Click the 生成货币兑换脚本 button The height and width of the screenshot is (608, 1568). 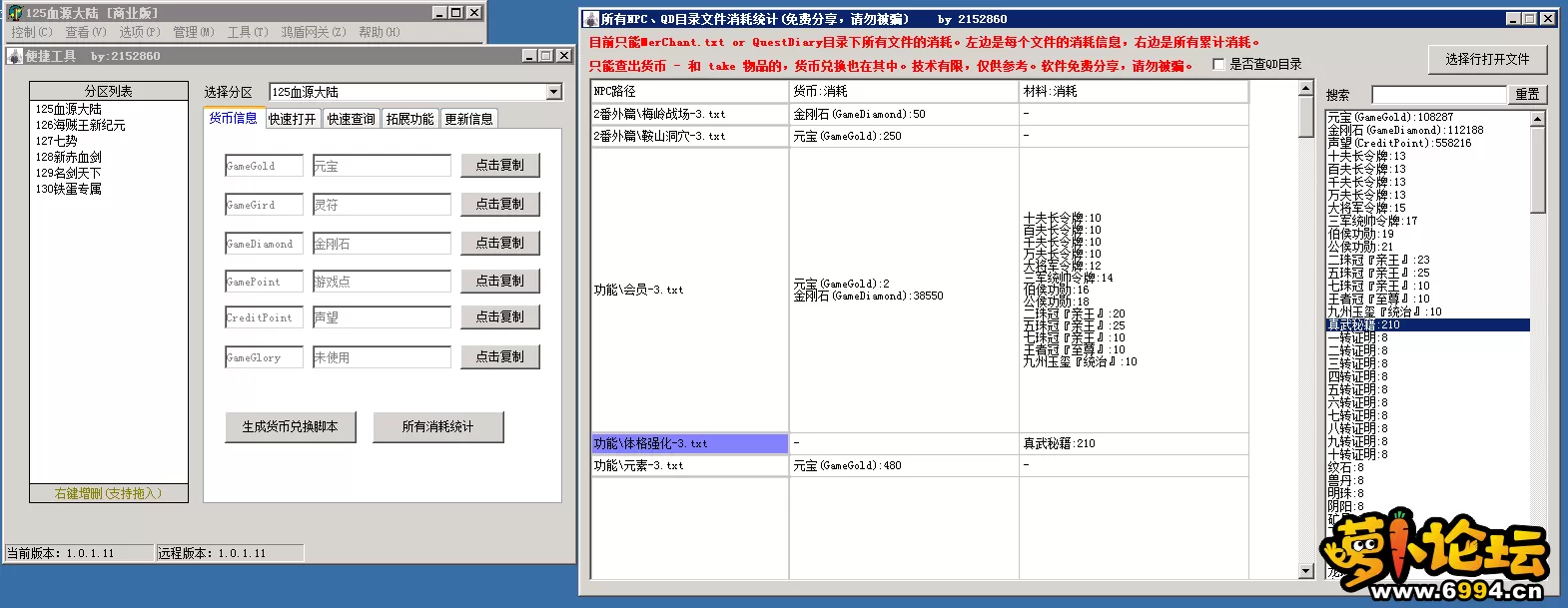click(291, 426)
